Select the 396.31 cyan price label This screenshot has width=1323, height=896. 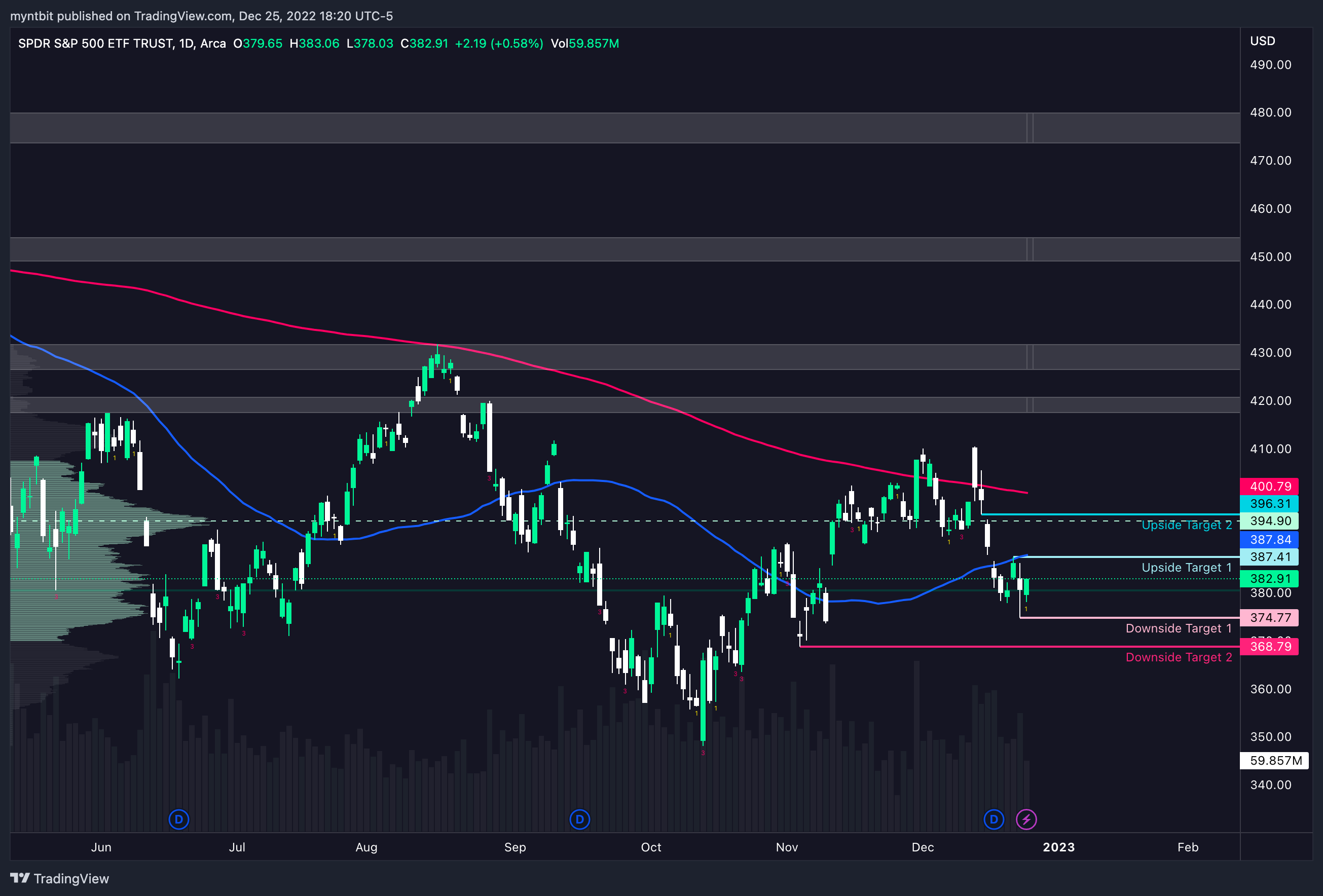pos(1269,503)
